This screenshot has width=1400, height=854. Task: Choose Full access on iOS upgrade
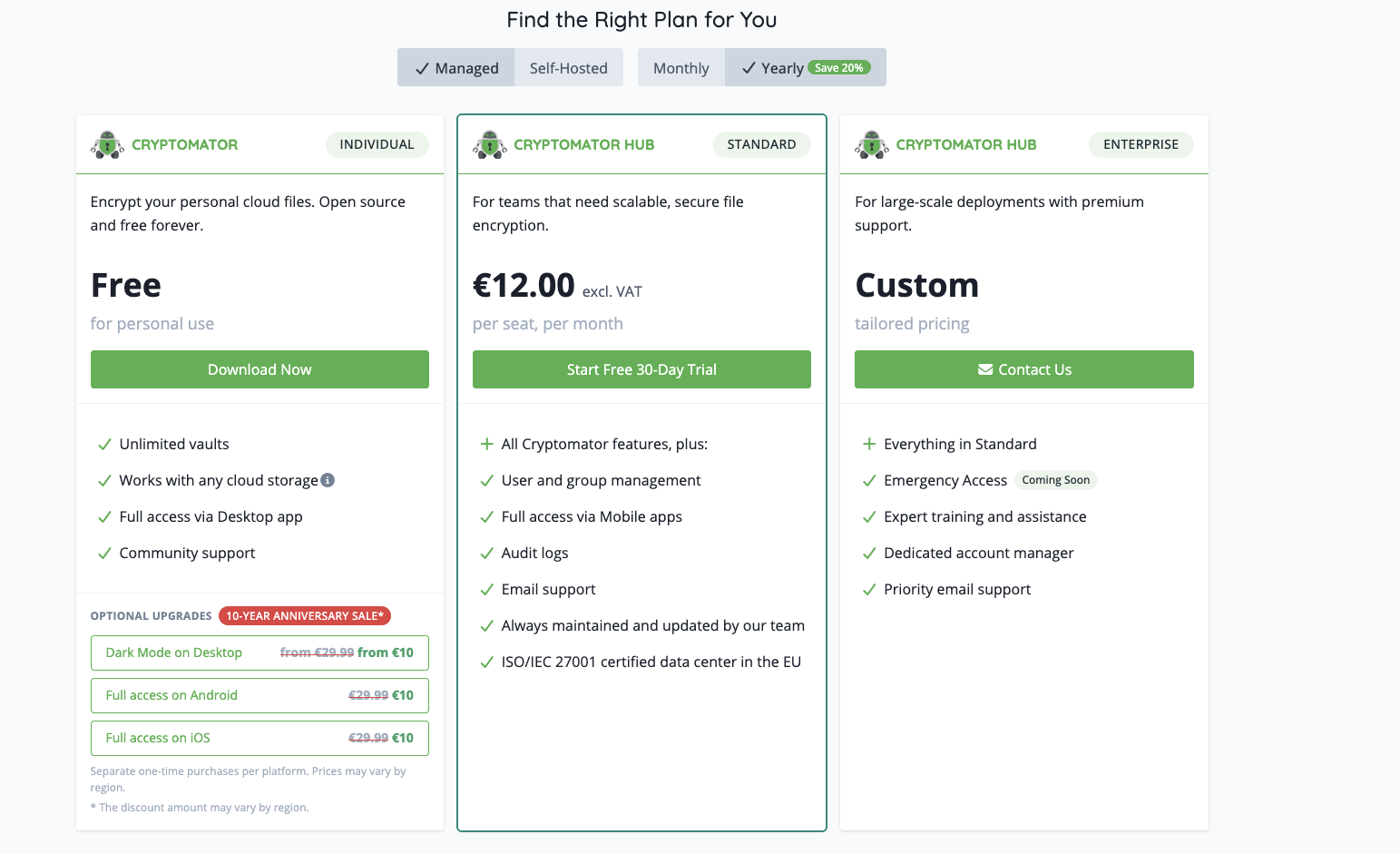click(x=259, y=738)
